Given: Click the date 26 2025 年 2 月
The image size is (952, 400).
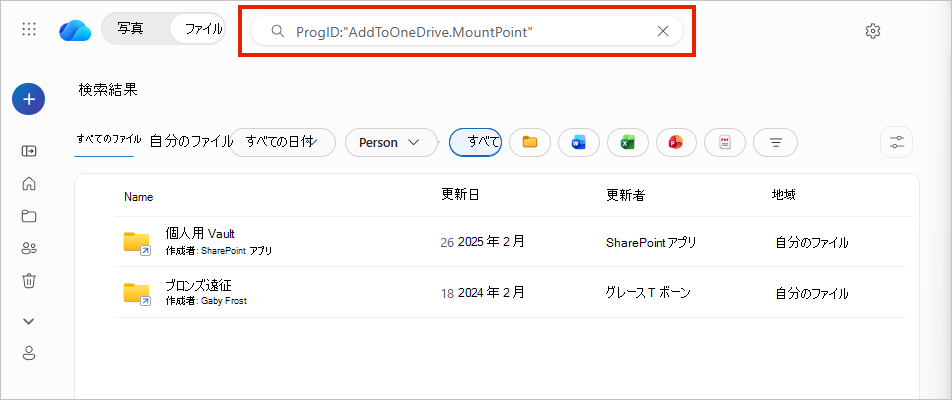Looking at the screenshot, I should [483, 242].
